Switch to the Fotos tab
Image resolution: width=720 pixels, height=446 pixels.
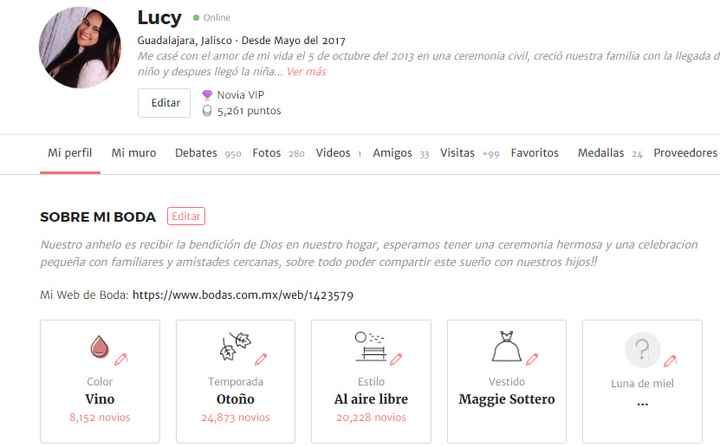click(x=266, y=153)
